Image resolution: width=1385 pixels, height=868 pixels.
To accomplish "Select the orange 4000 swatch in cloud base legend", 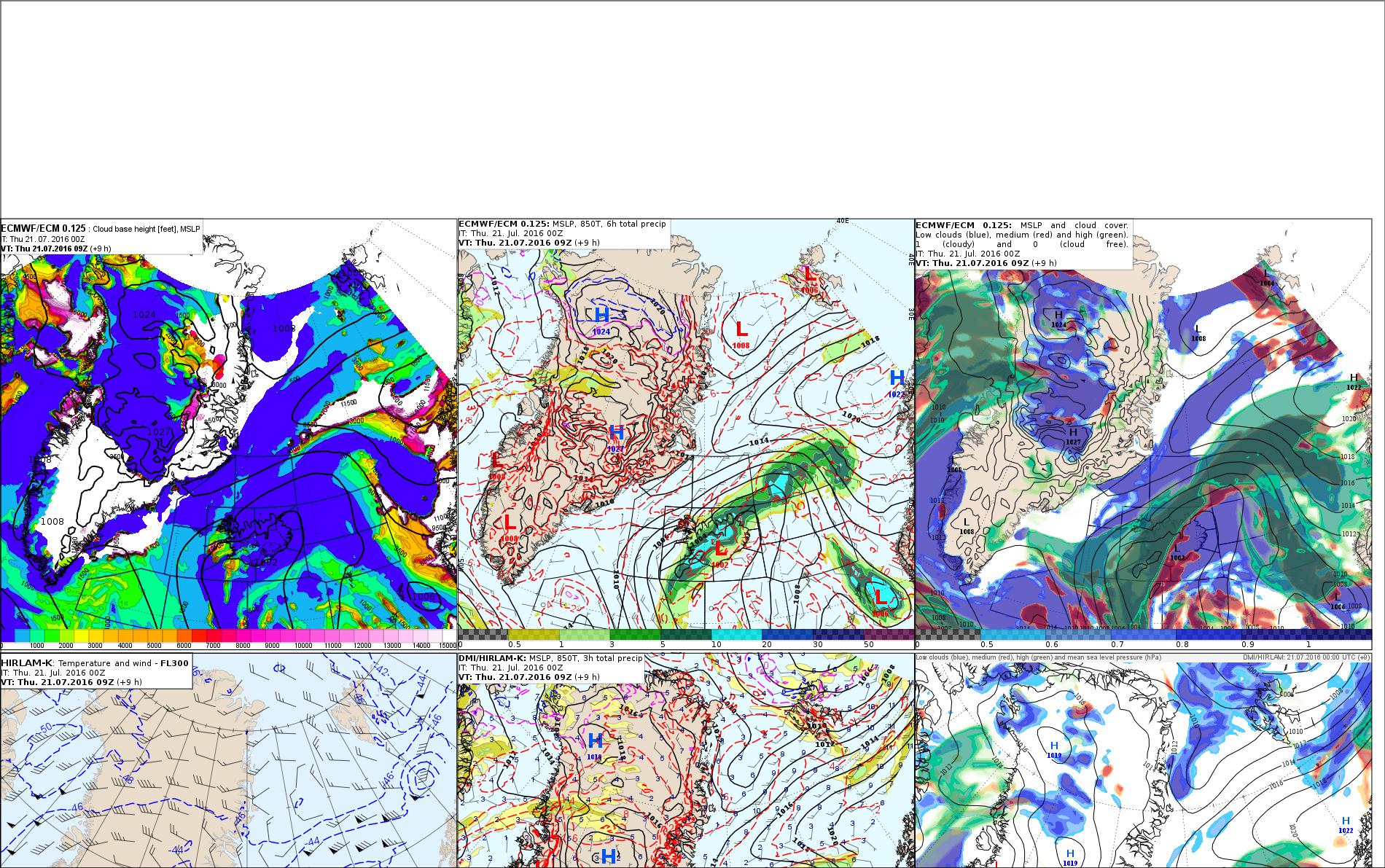I will point(125,636).
